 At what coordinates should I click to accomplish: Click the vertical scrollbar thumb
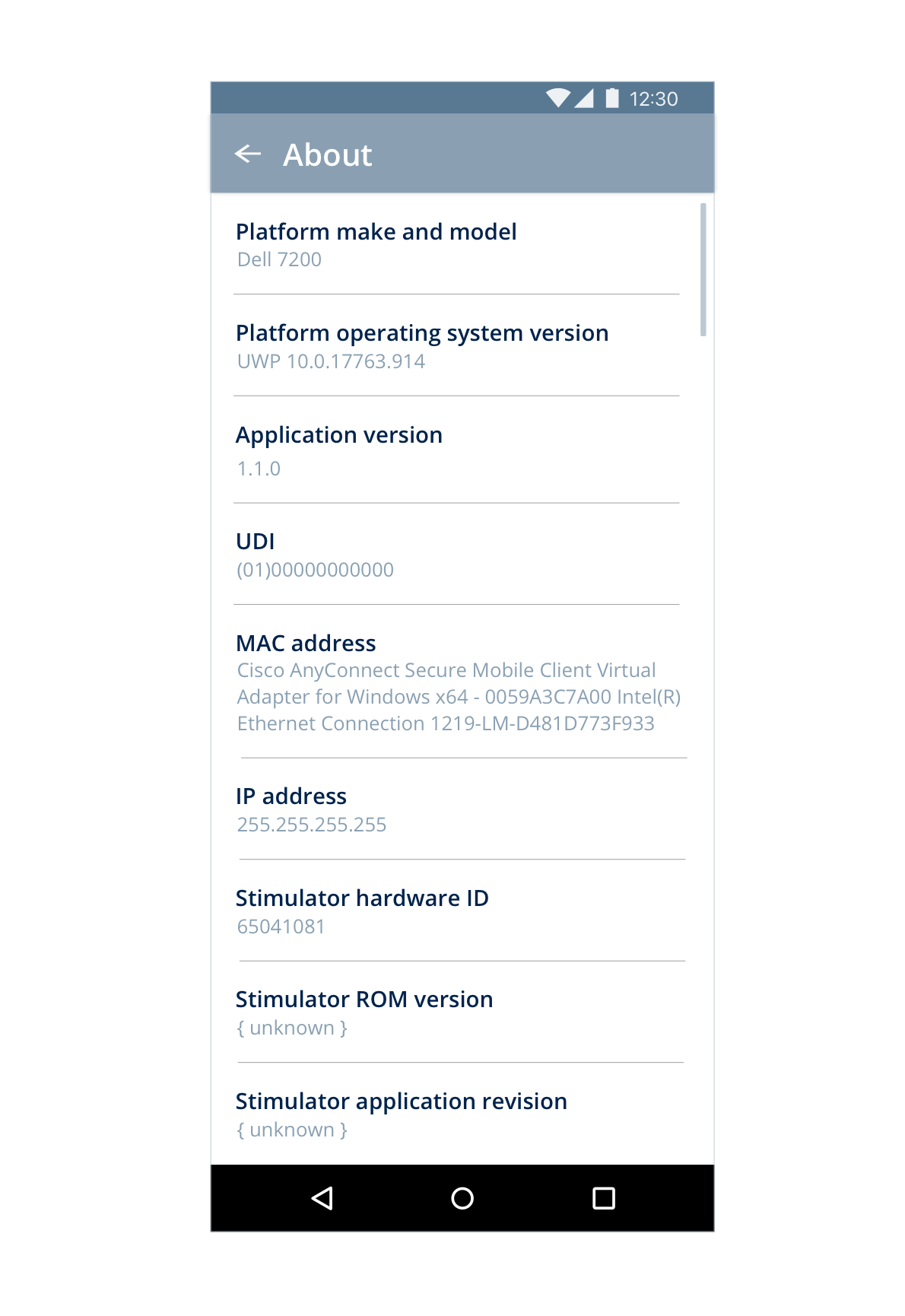(703, 269)
